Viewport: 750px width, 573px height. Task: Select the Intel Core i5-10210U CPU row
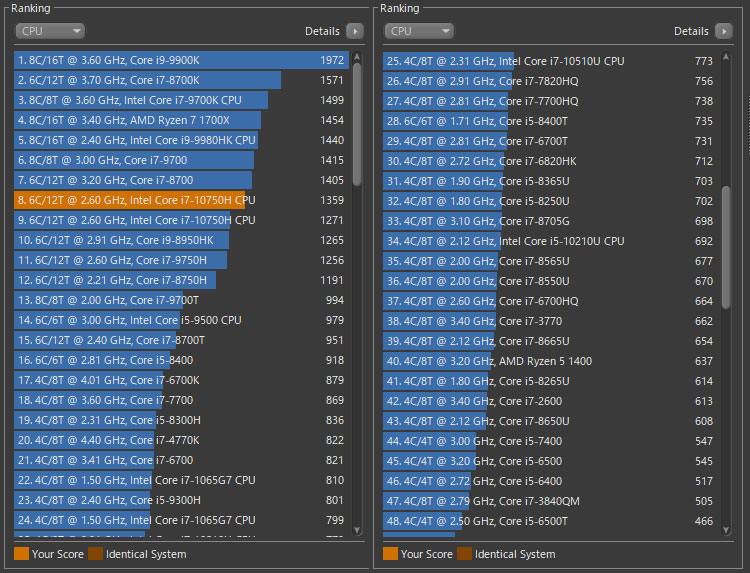[x=551, y=241]
